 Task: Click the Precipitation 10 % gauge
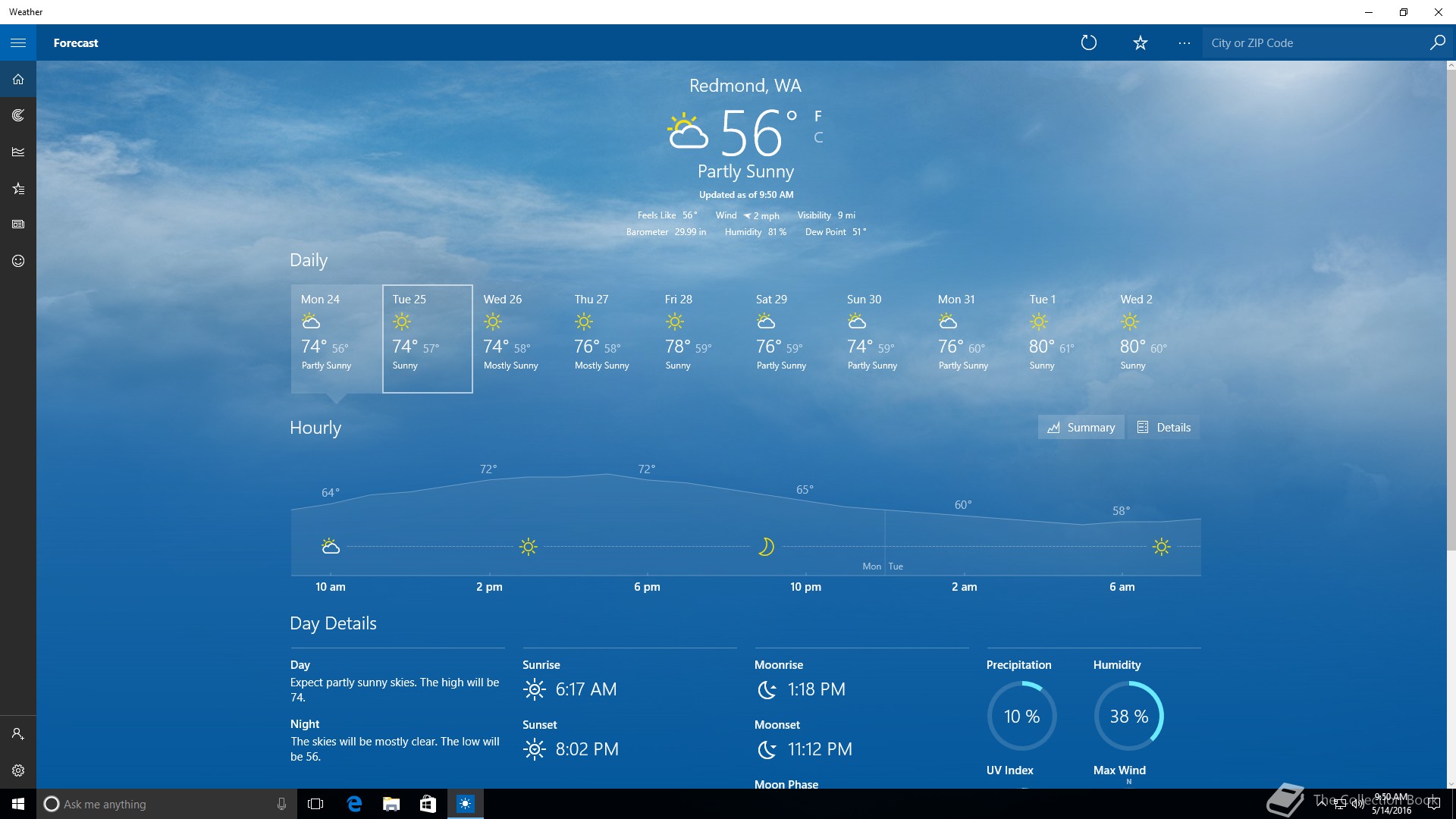1021,716
